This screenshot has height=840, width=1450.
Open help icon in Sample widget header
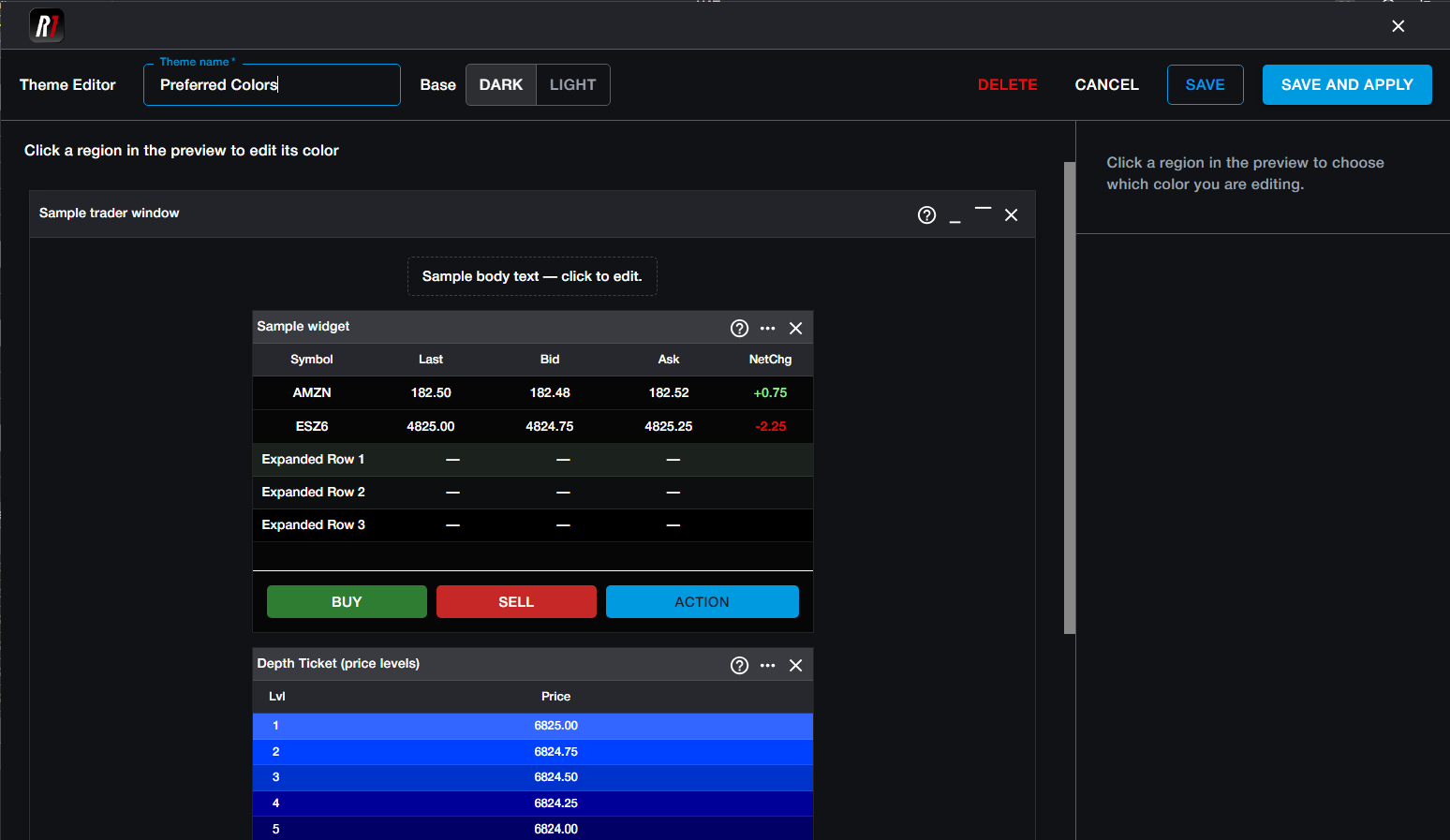tap(740, 328)
